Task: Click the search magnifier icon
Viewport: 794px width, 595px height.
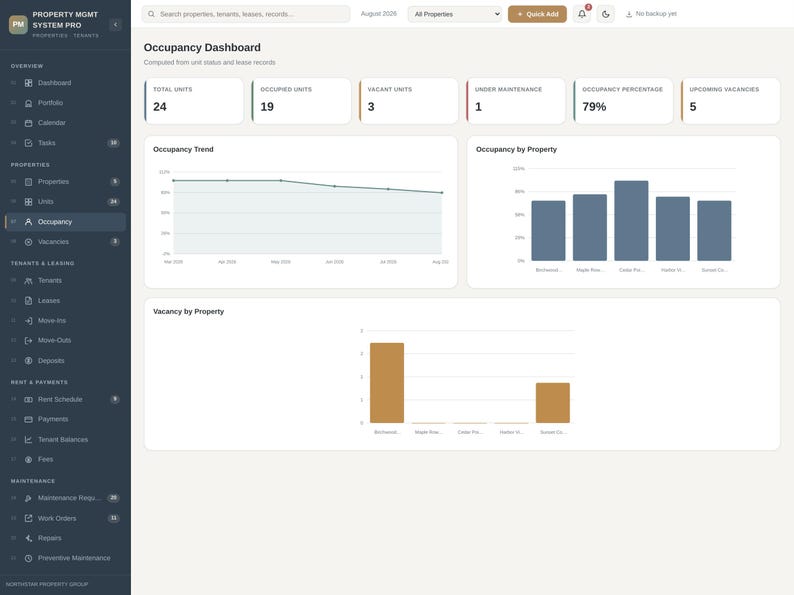Action: coord(151,14)
